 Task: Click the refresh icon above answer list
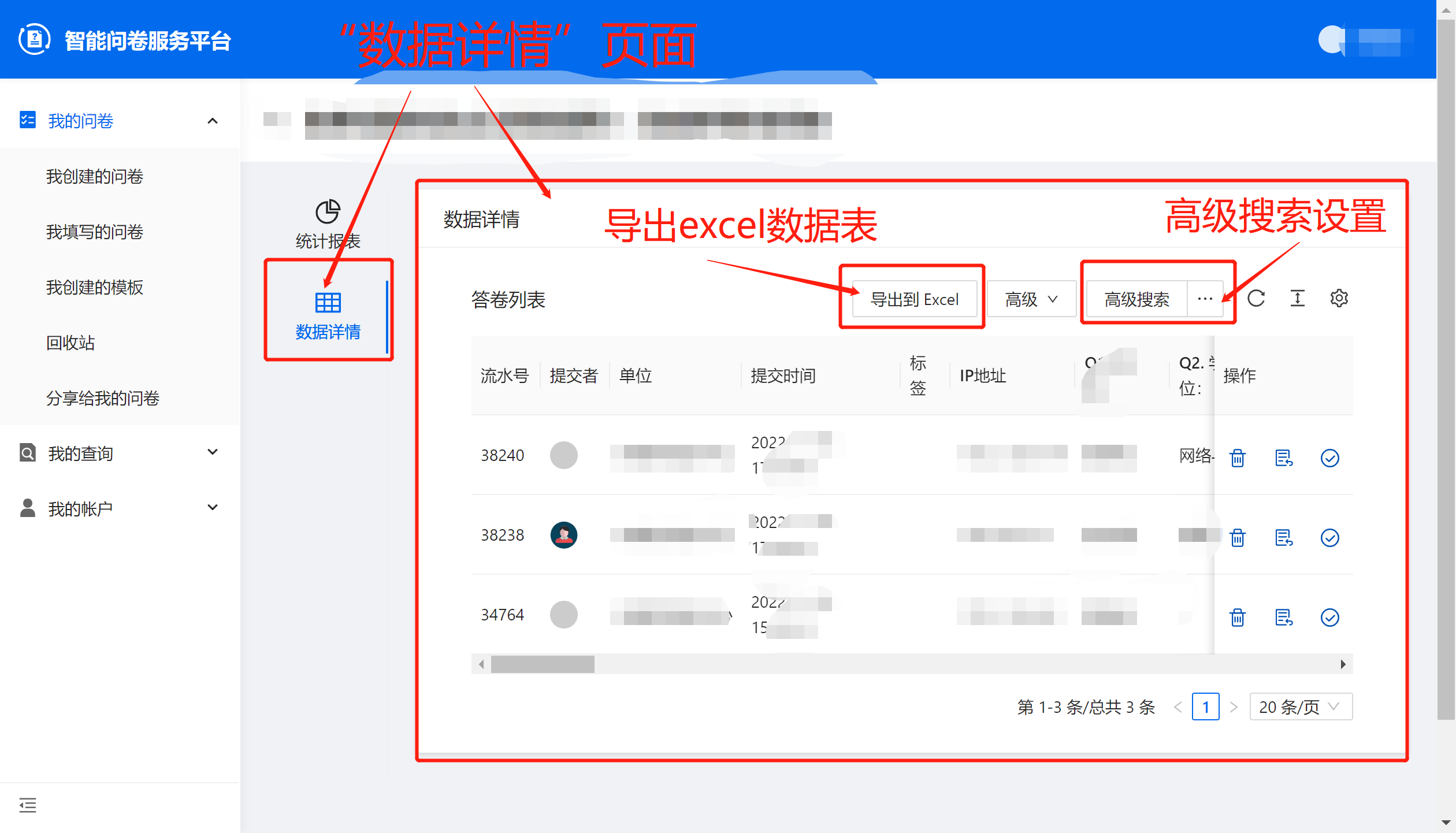coord(1256,299)
